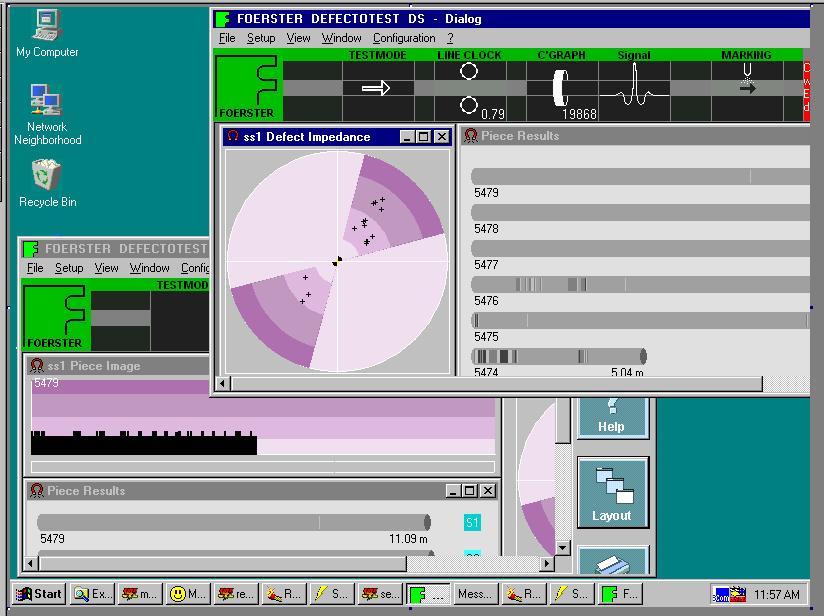Click the printer icon button below Layout
The image size is (824, 616).
tap(613, 561)
